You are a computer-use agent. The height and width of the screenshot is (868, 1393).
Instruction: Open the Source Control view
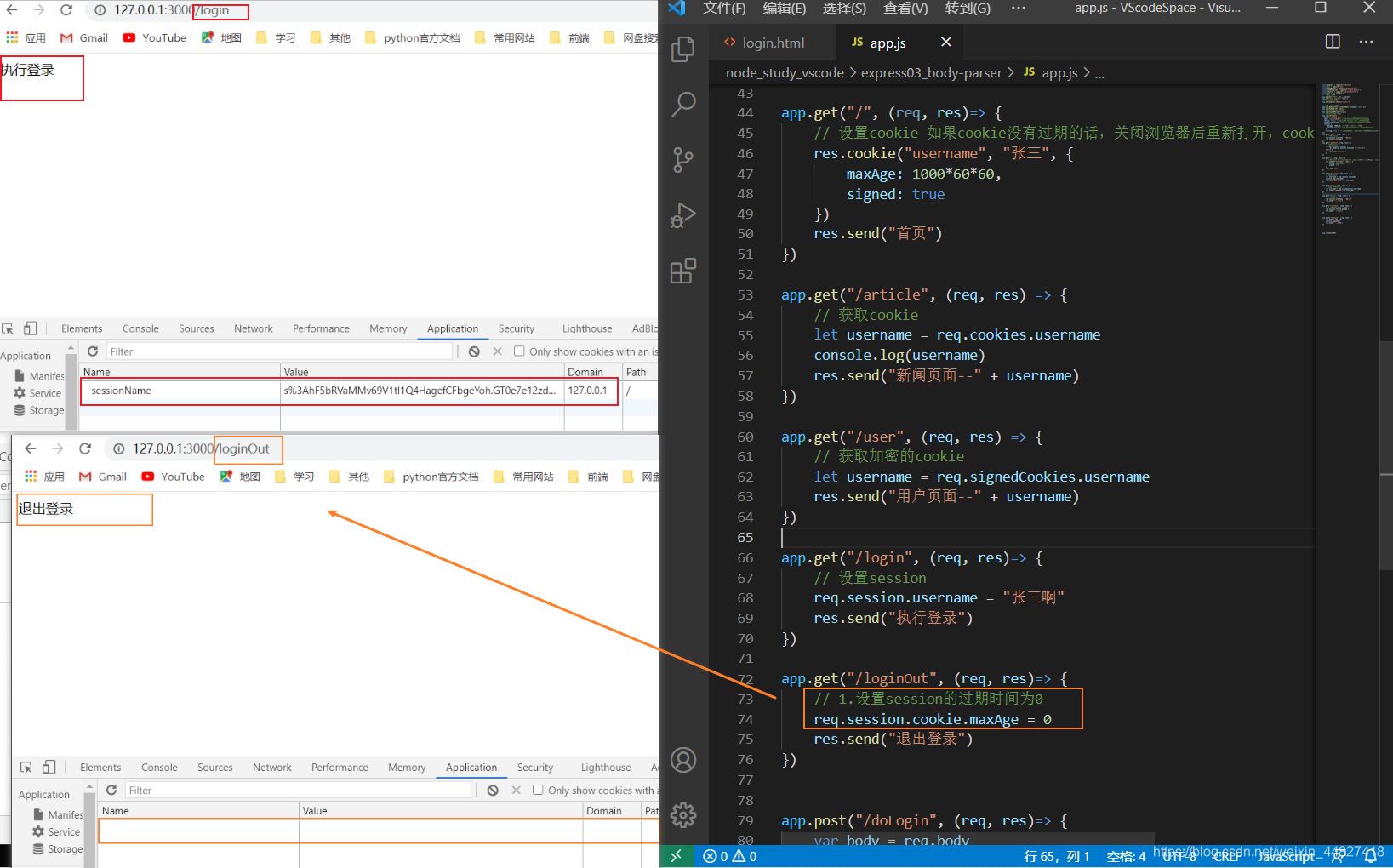coord(683,159)
